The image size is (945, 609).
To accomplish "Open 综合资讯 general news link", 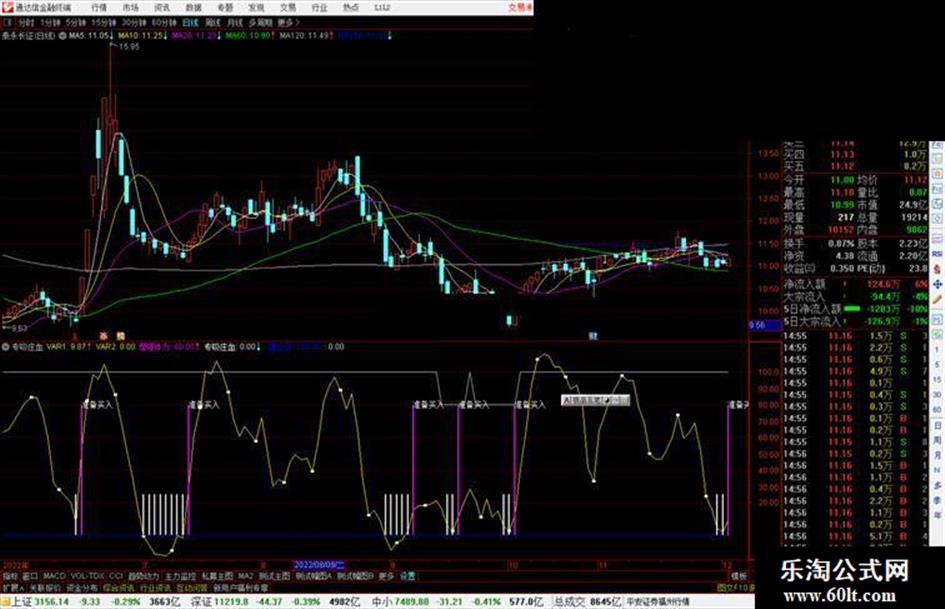I will point(118,587).
